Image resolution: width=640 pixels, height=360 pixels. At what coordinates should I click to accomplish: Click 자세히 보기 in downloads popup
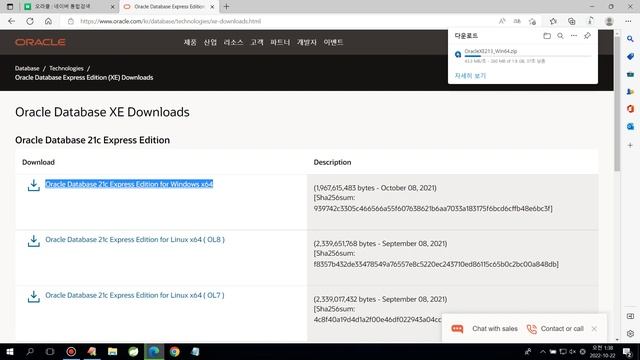click(470, 76)
